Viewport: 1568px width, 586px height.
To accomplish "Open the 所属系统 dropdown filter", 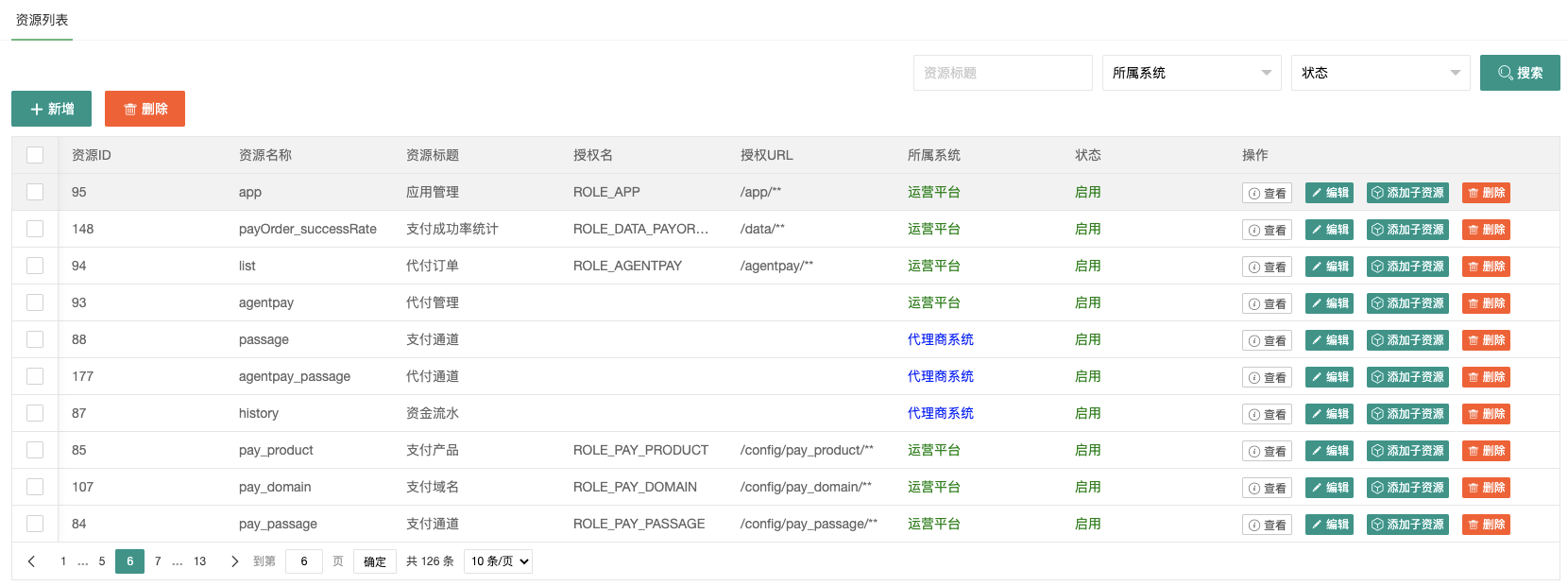I will pos(1190,73).
